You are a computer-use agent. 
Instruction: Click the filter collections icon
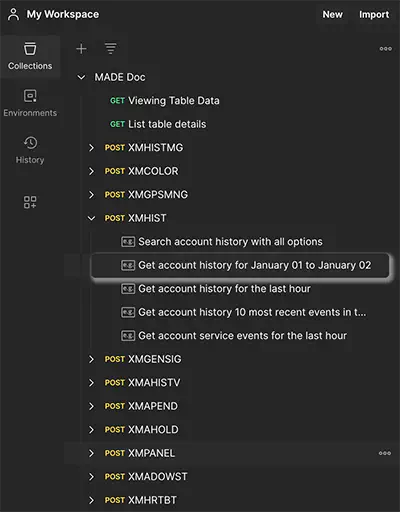pyautogui.click(x=111, y=49)
